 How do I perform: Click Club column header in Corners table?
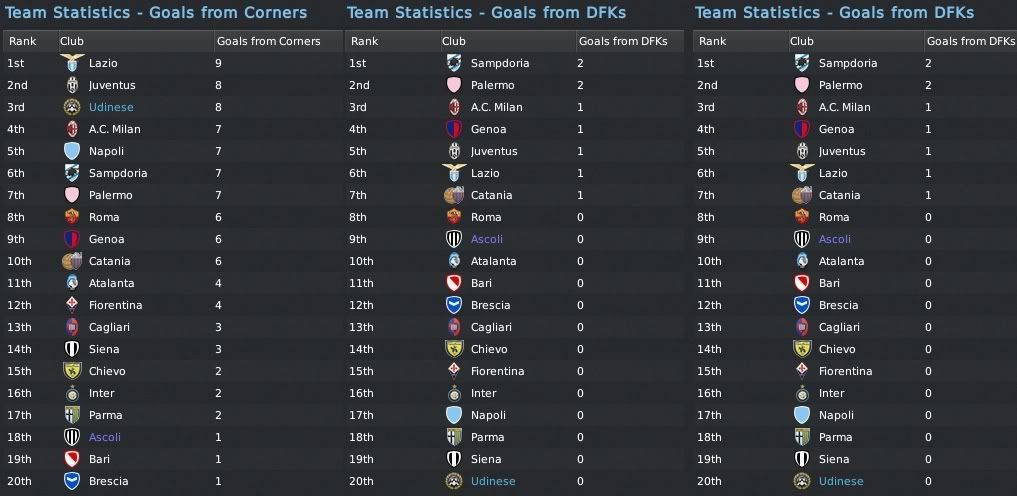click(x=72, y=41)
